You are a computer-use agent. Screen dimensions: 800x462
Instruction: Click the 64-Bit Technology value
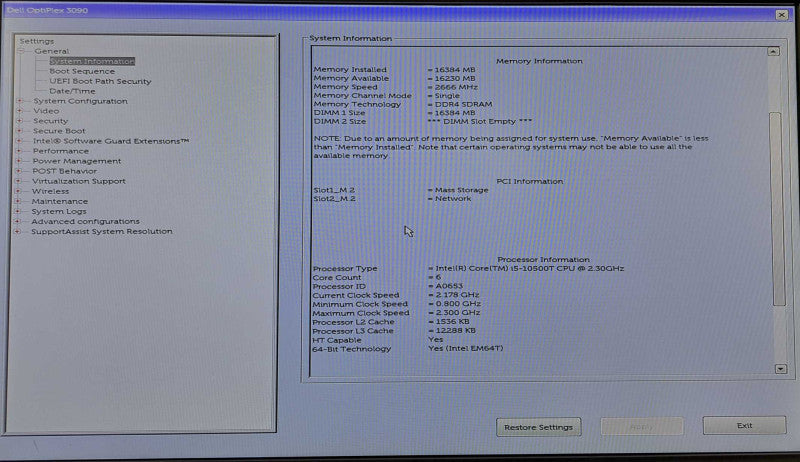point(466,348)
